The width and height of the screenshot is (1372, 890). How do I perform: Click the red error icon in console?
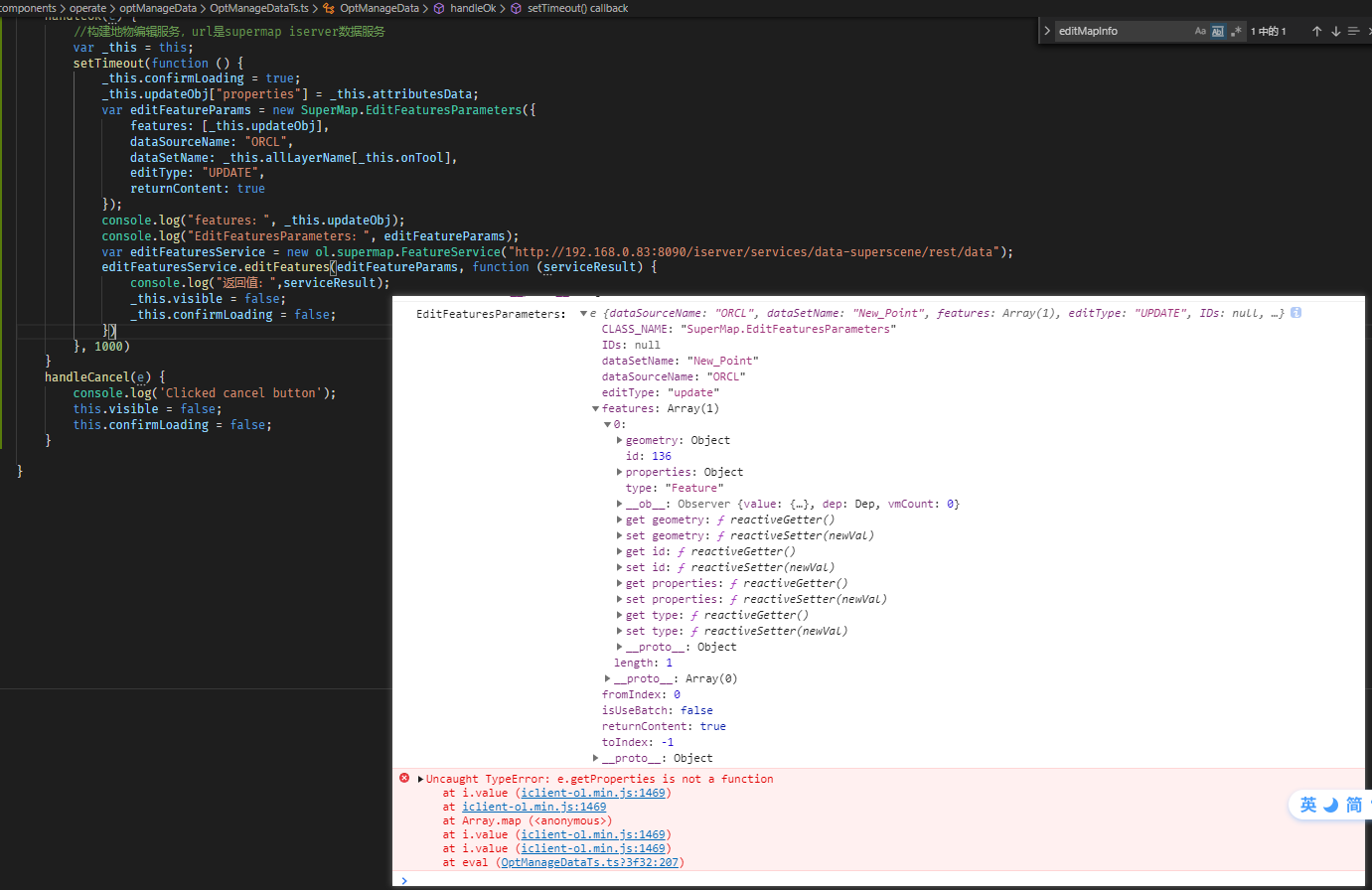(x=404, y=779)
